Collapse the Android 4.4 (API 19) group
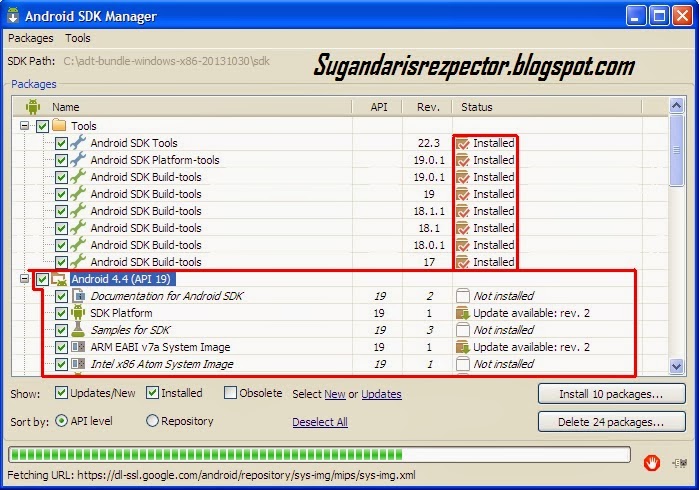The image size is (699, 490). 25,279
